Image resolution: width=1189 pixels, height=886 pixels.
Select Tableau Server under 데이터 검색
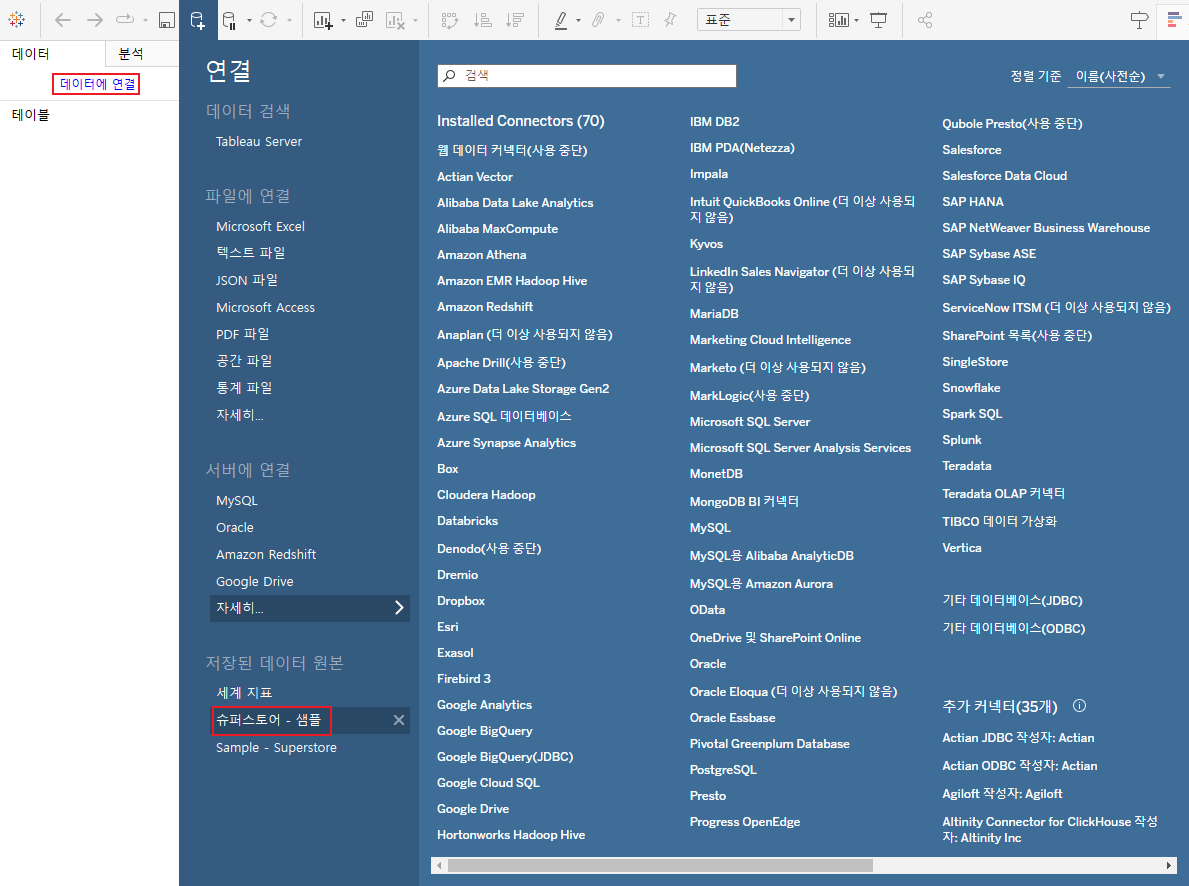tap(259, 141)
